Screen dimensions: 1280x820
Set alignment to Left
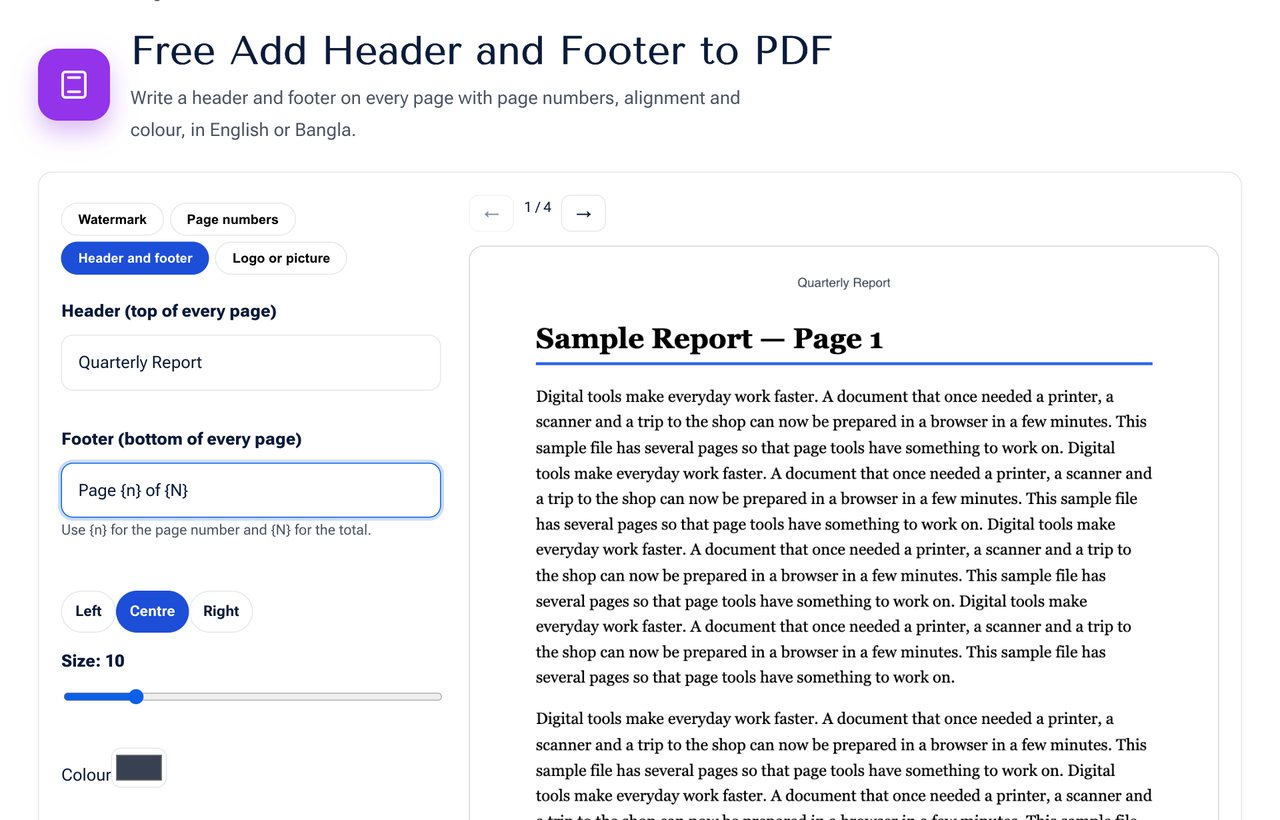tap(88, 611)
